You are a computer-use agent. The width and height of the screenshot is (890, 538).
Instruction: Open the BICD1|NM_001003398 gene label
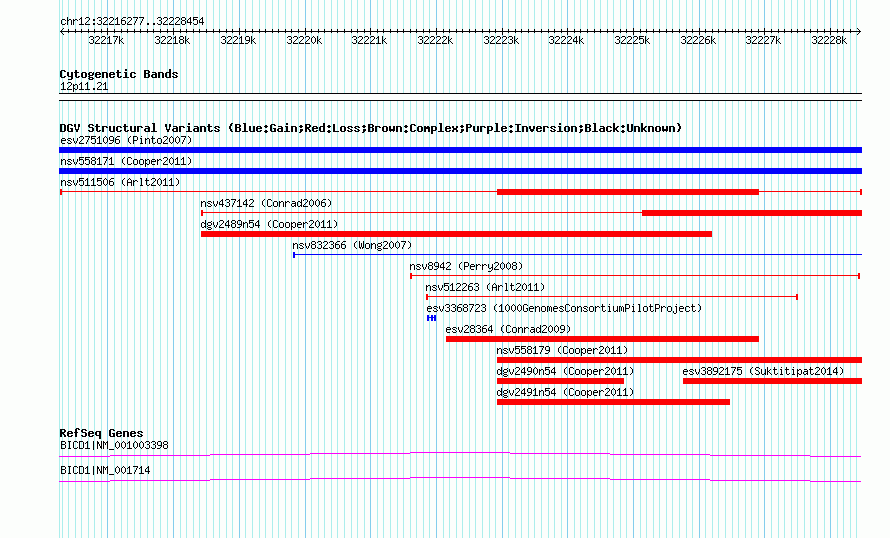coord(114,445)
